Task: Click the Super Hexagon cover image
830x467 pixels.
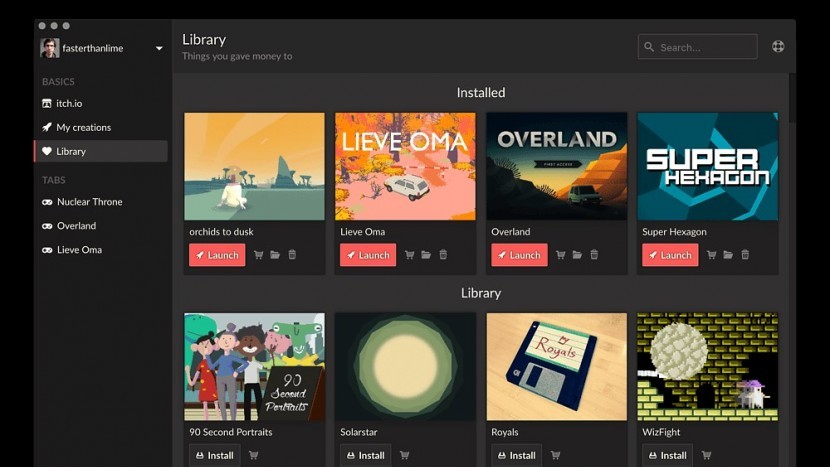Action: pos(708,166)
